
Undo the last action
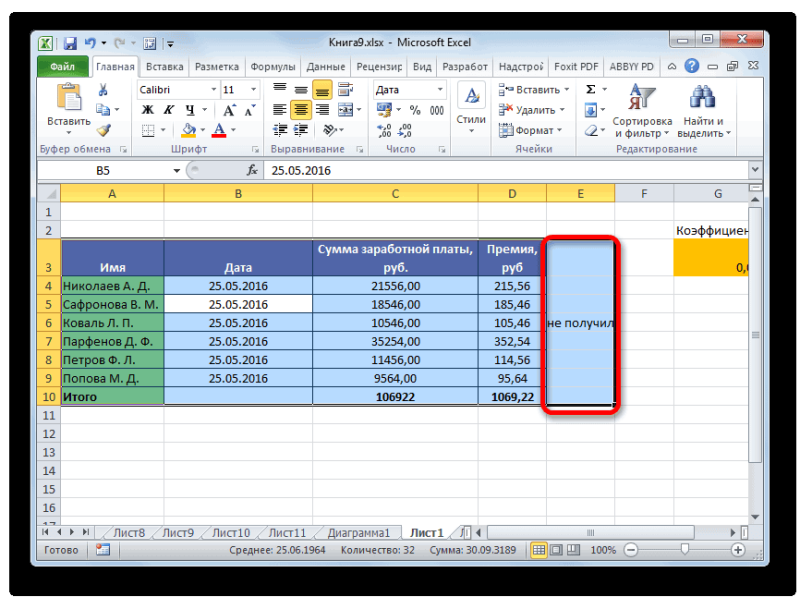(x=90, y=43)
